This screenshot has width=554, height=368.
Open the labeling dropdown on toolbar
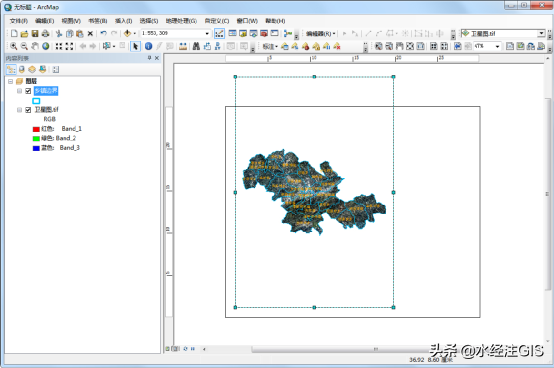click(x=270, y=47)
